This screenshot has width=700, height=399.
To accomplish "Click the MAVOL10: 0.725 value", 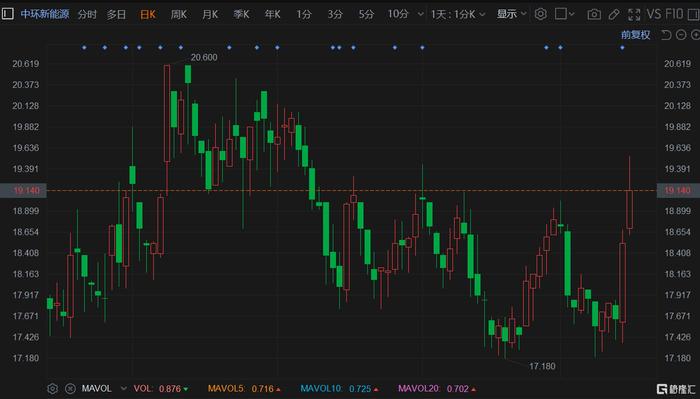I will coord(339,389).
